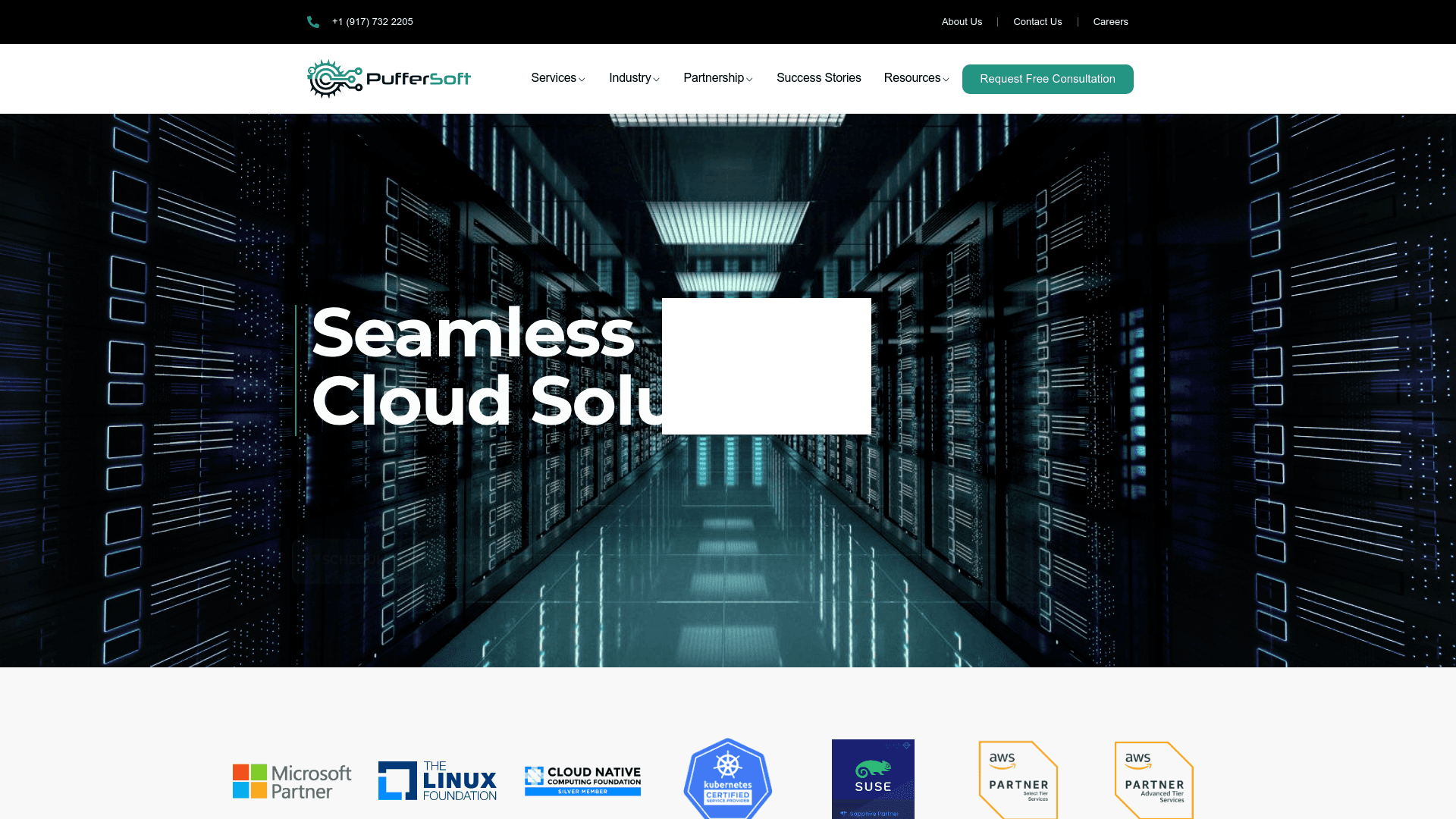This screenshot has width=1456, height=819.
Task: Open the Careers link
Action: (x=1110, y=21)
